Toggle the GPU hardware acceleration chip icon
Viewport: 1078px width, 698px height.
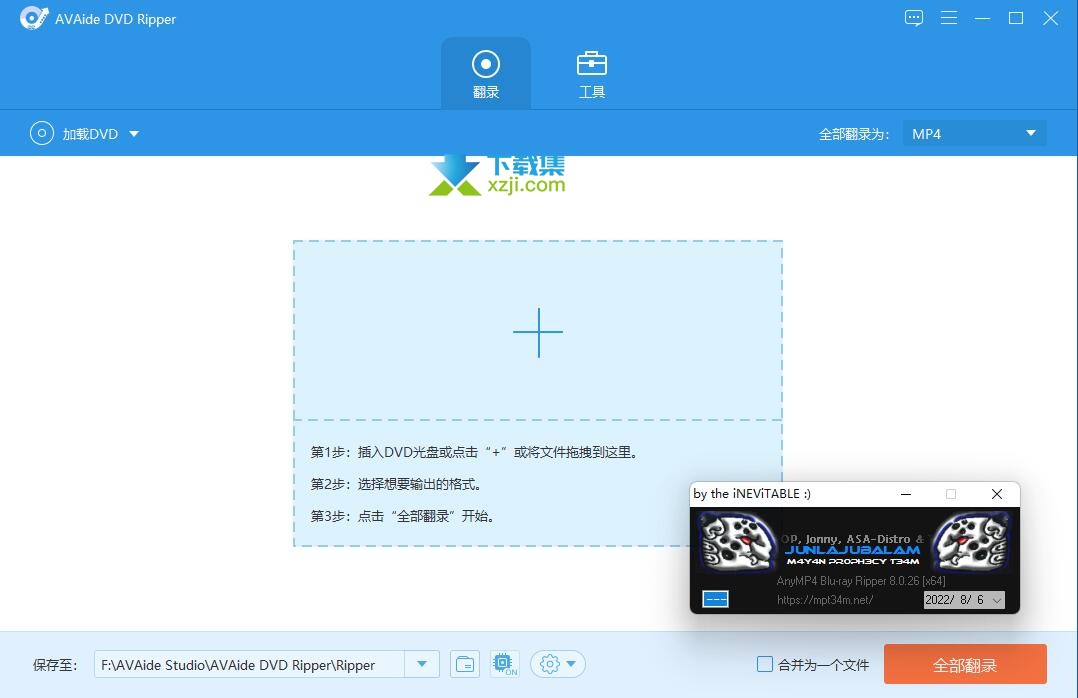click(505, 664)
